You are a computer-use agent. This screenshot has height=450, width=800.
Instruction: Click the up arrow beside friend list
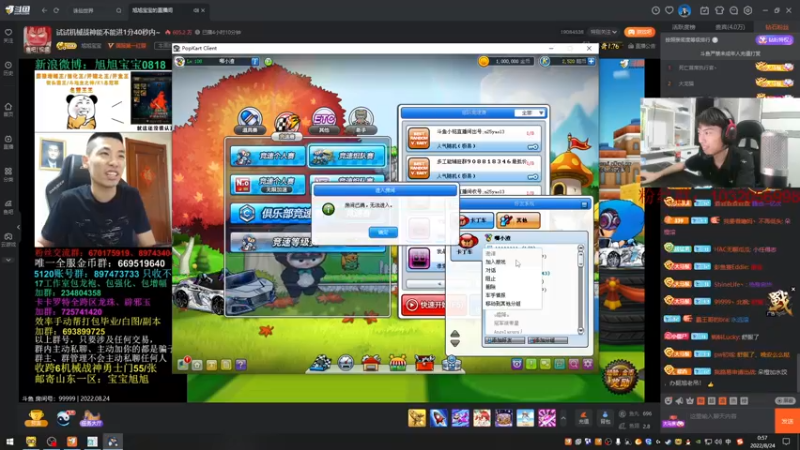point(455,334)
